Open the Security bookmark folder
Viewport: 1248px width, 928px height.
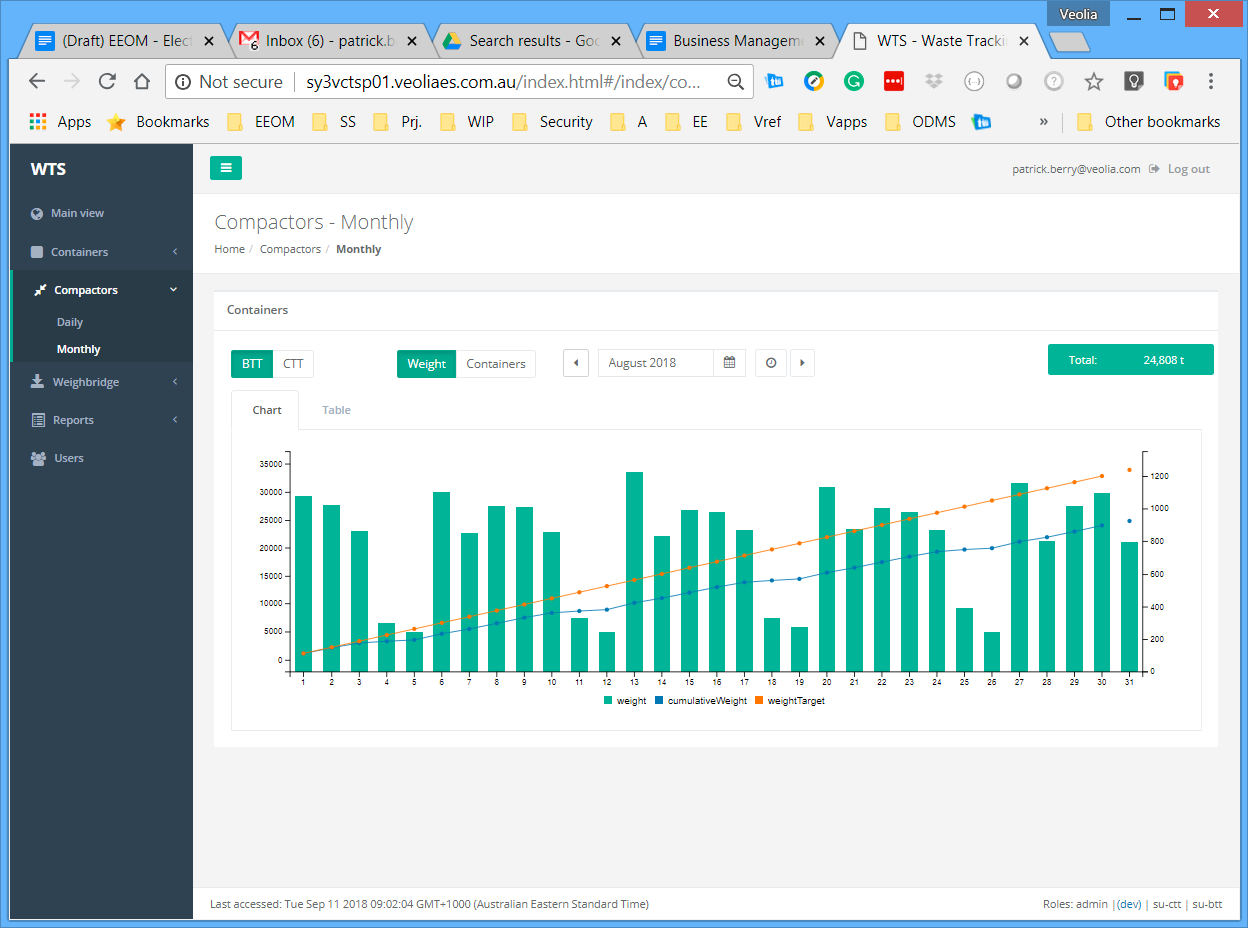tap(553, 122)
